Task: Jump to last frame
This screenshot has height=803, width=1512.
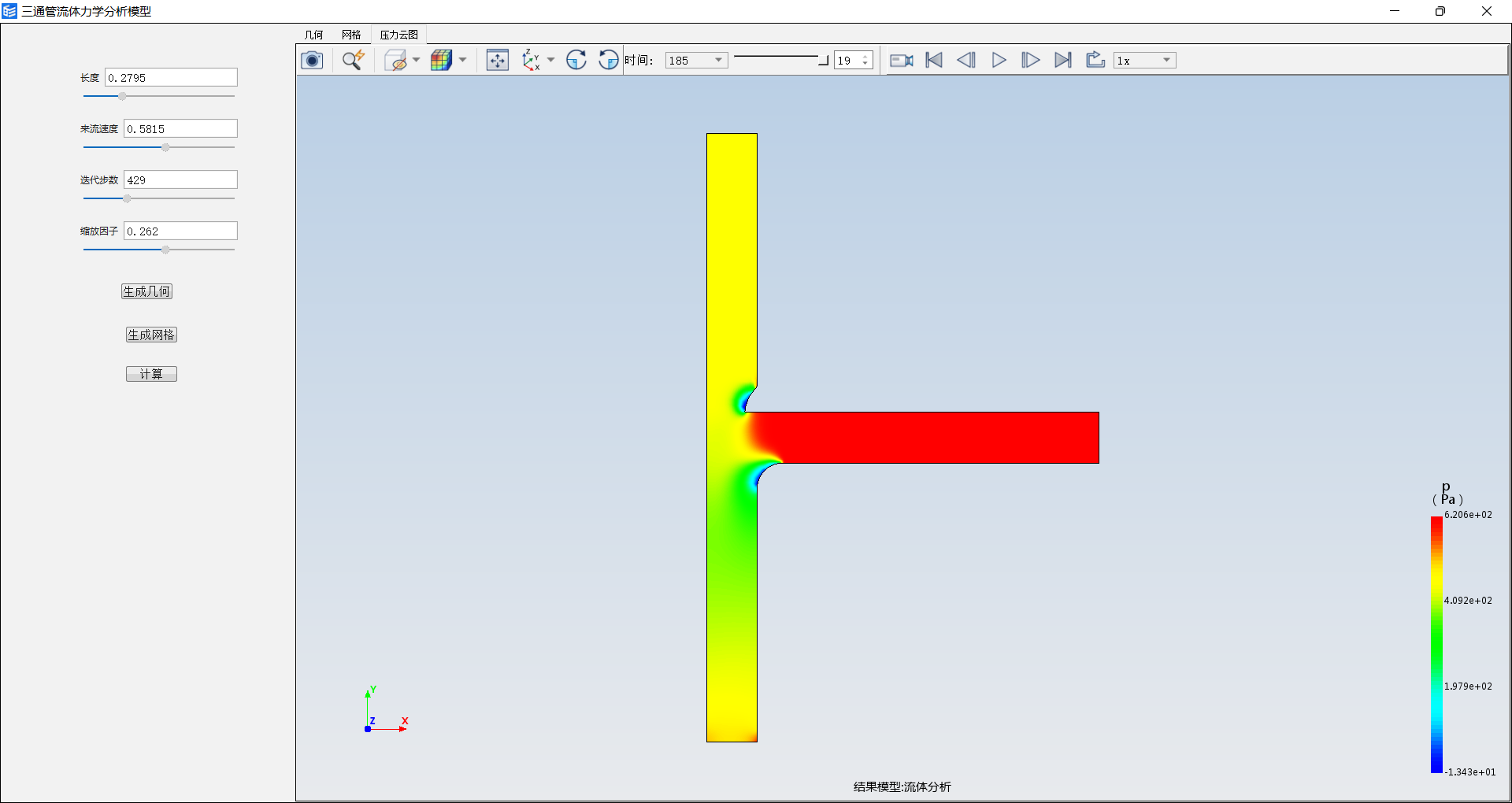Action: pos(1063,60)
